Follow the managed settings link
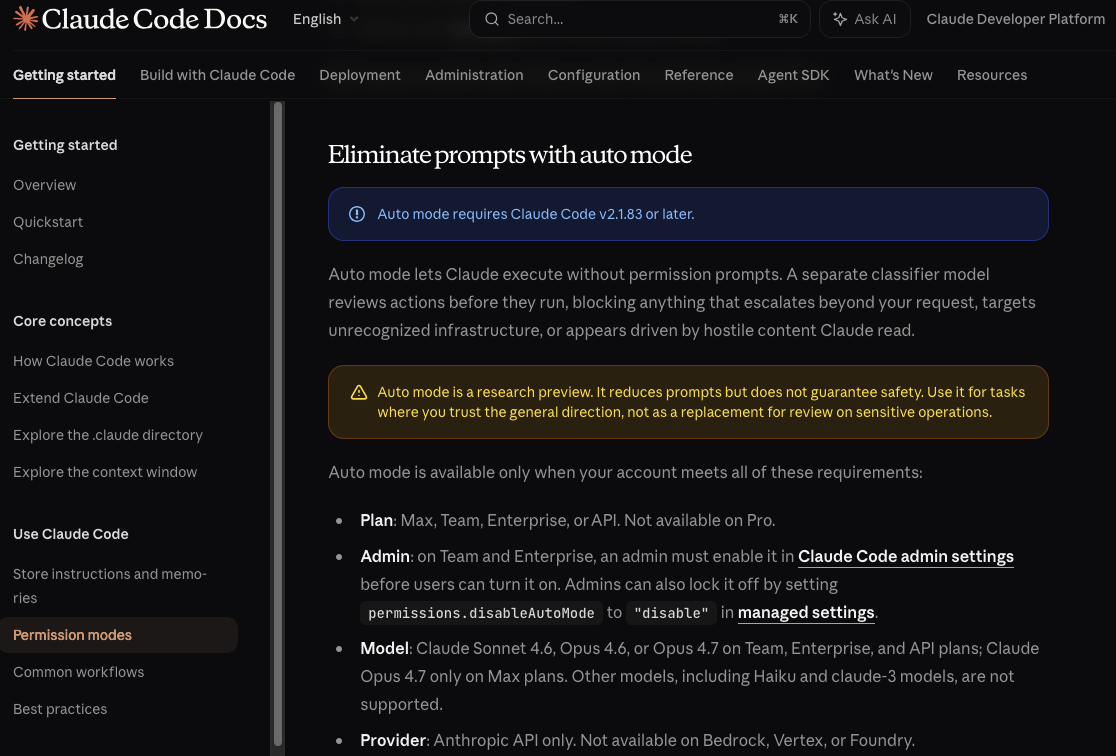This screenshot has height=756, width=1116. pyautogui.click(x=806, y=613)
